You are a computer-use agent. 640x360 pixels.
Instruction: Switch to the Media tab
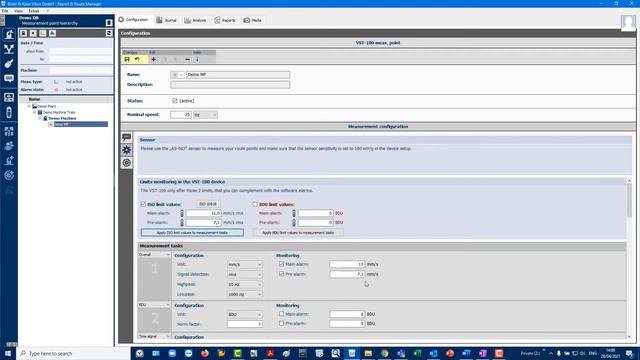[x=252, y=20]
